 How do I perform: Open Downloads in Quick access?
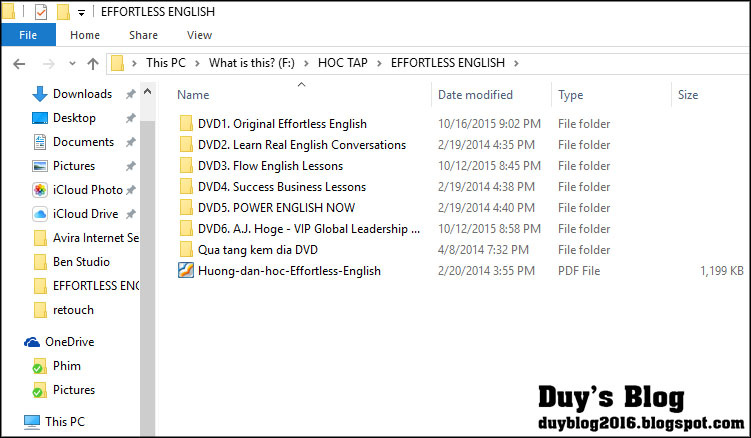(82, 94)
